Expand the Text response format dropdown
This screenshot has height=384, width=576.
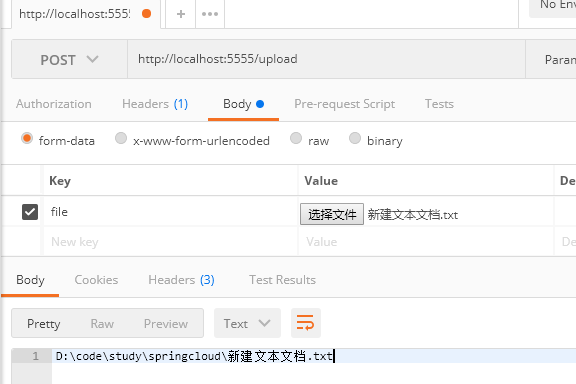pyautogui.click(x=247, y=323)
